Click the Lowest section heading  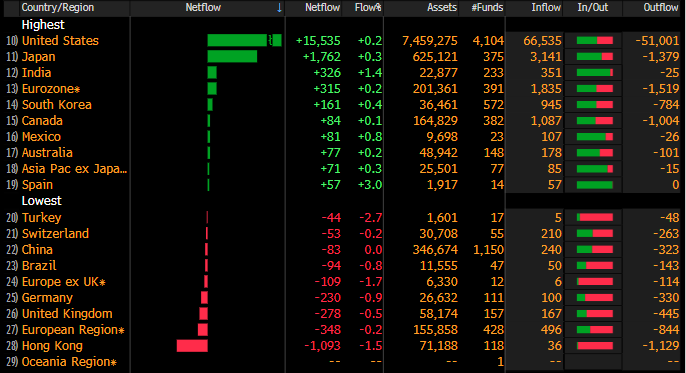click(x=42, y=201)
